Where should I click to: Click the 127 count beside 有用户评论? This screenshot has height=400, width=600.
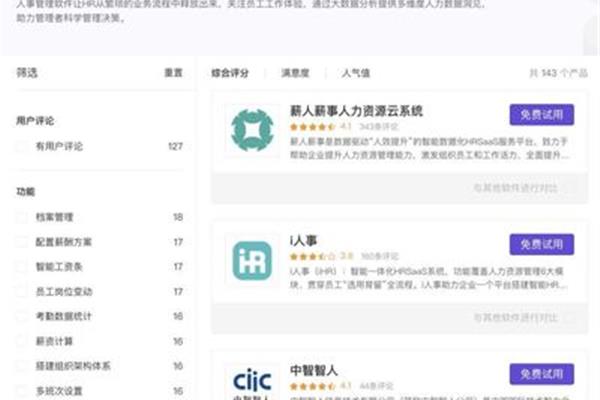click(175, 146)
